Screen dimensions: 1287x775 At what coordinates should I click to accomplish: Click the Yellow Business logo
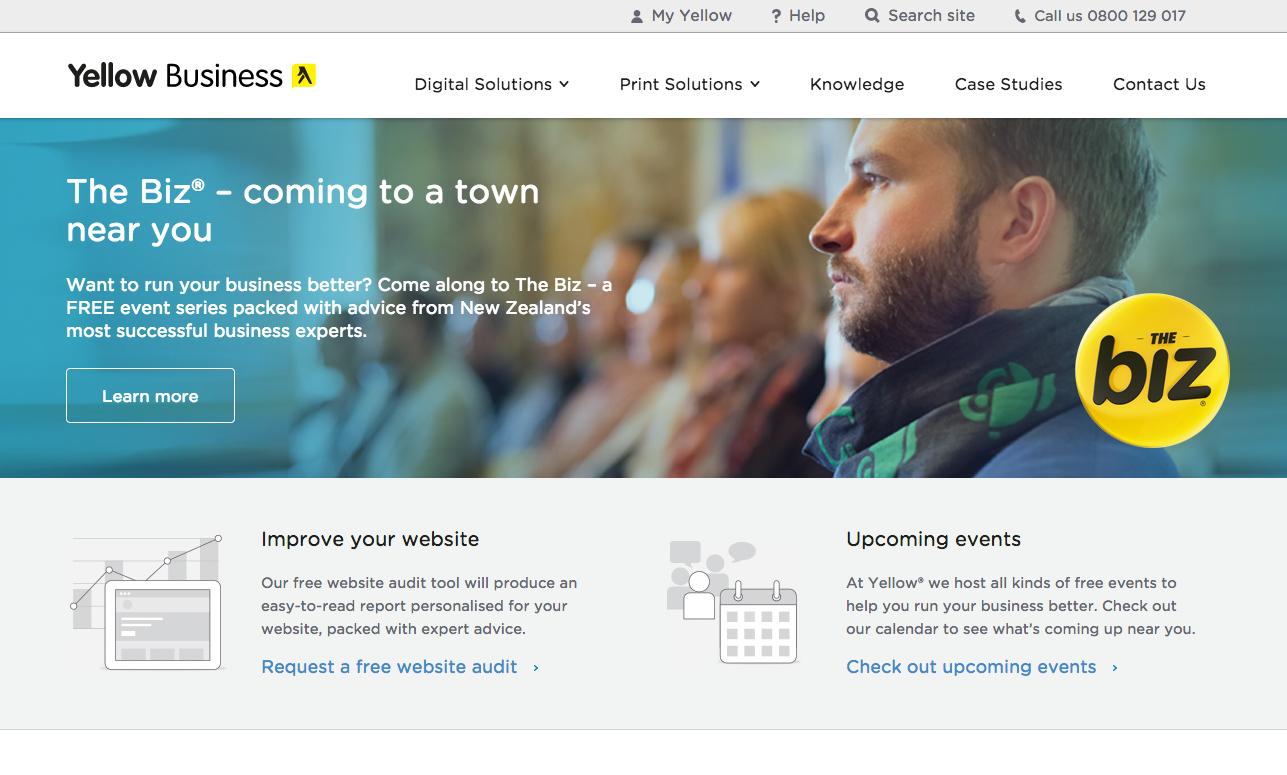click(192, 76)
